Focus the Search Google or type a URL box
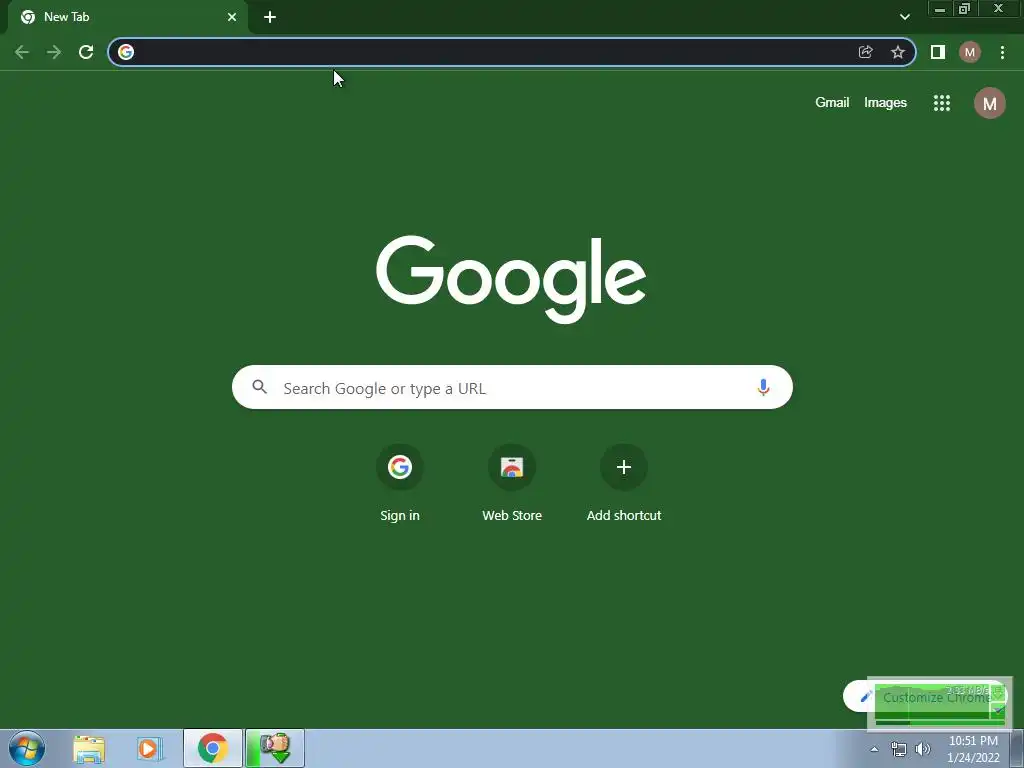The image size is (1024, 768). click(512, 387)
